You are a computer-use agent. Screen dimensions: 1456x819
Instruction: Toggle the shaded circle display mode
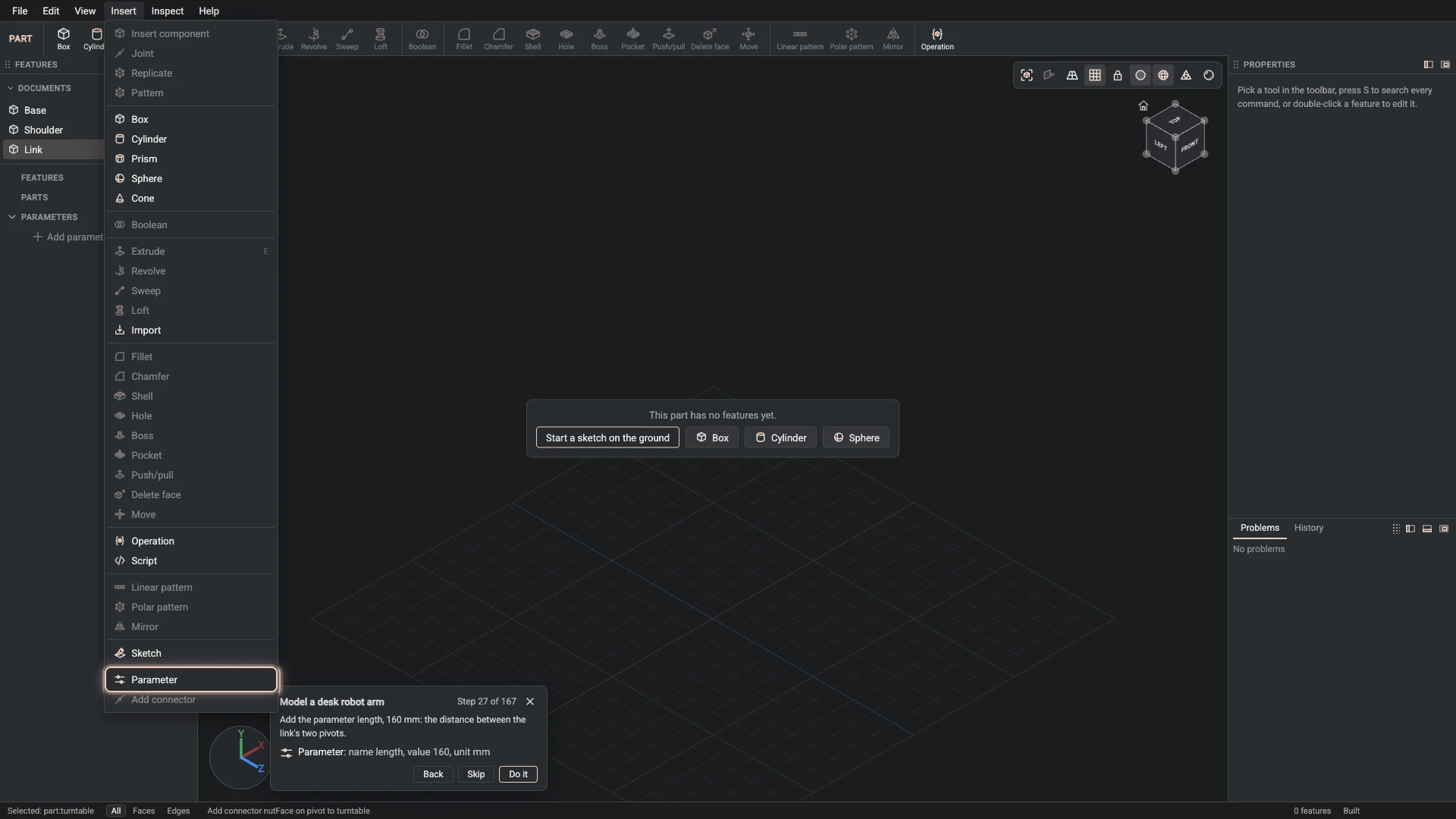(1141, 75)
